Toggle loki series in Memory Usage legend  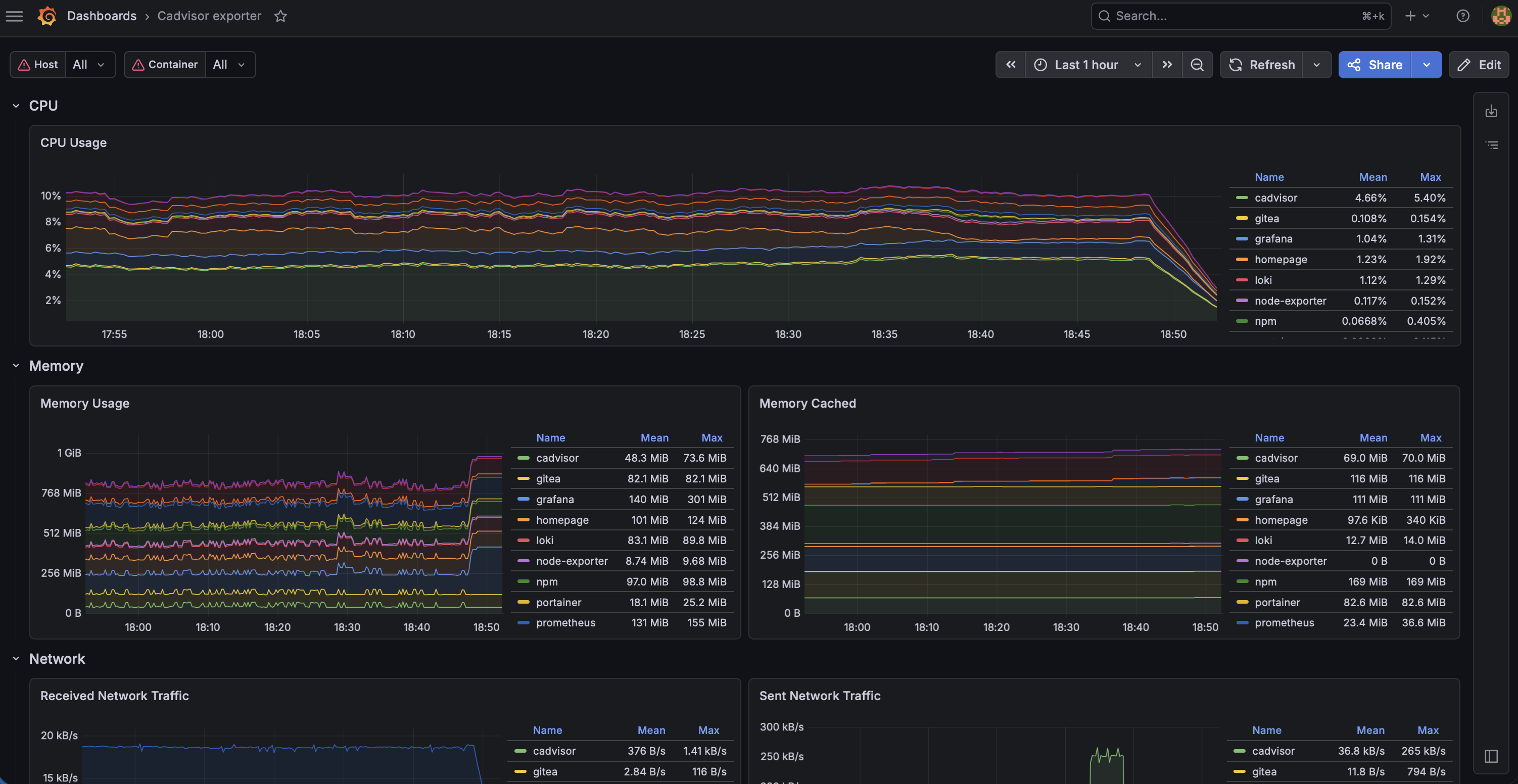pos(545,540)
